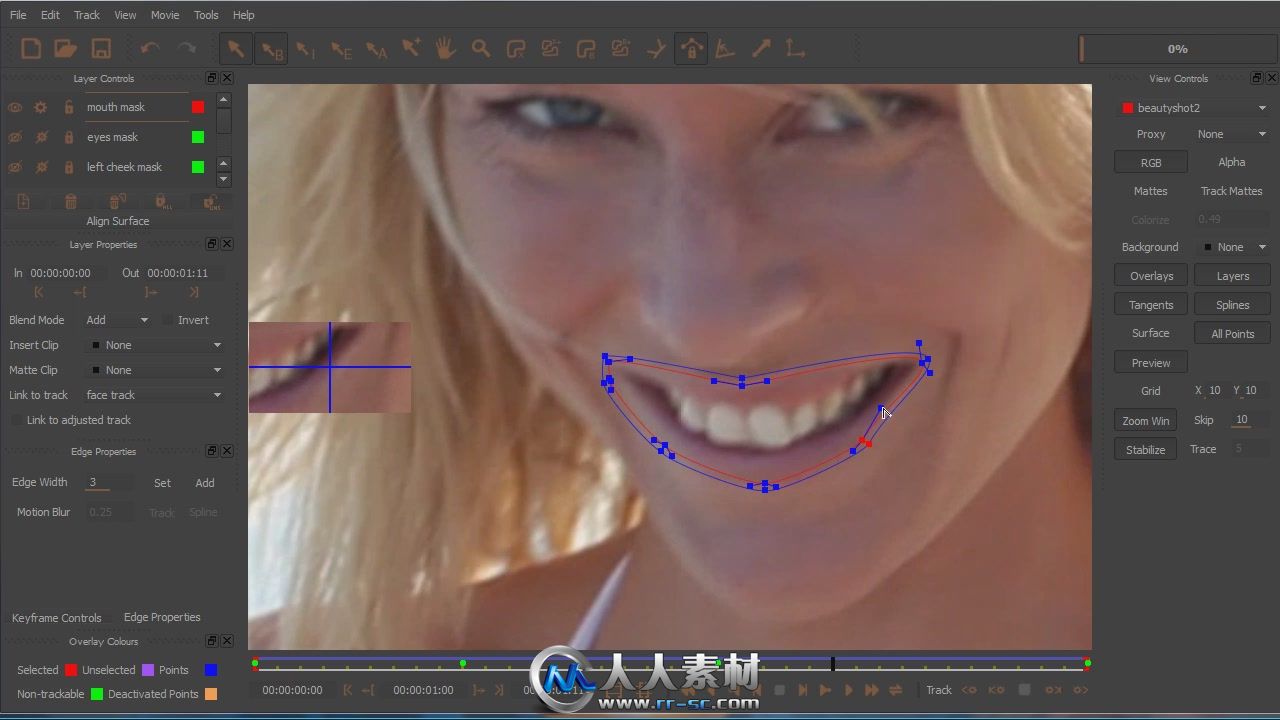Select the Add Point tool
Viewport: 1280px width, 720px height.
[x=411, y=48]
